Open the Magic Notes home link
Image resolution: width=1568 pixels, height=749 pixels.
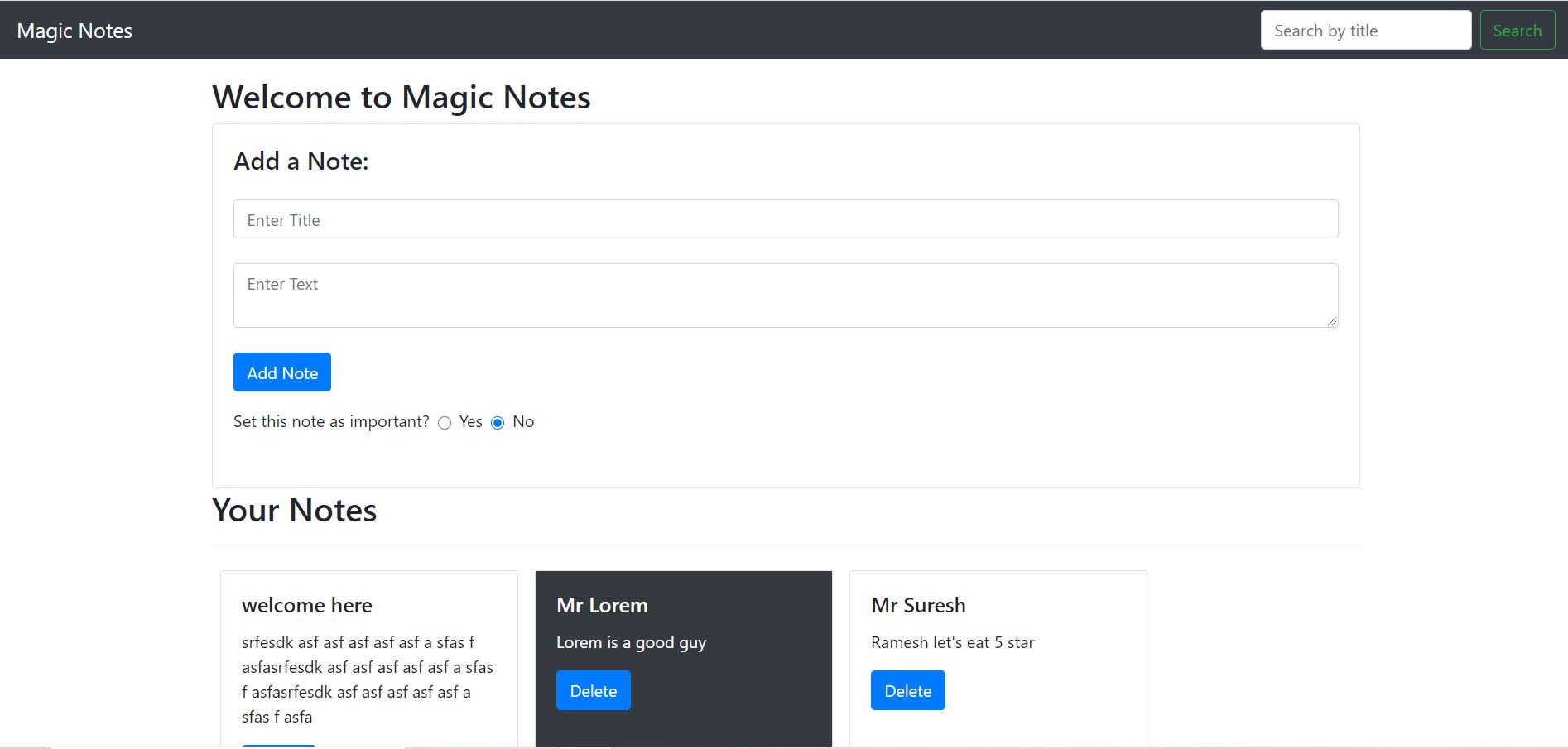pos(75,30)
